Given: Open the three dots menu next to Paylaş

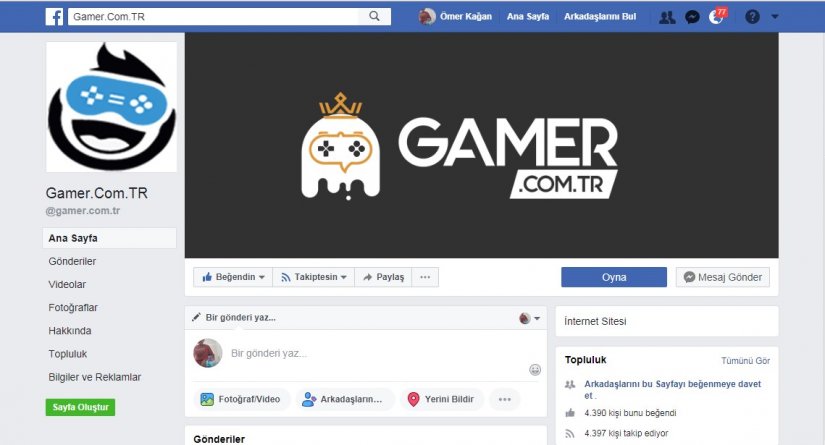Looking at the screenshot, I should [x=425, y=277].
